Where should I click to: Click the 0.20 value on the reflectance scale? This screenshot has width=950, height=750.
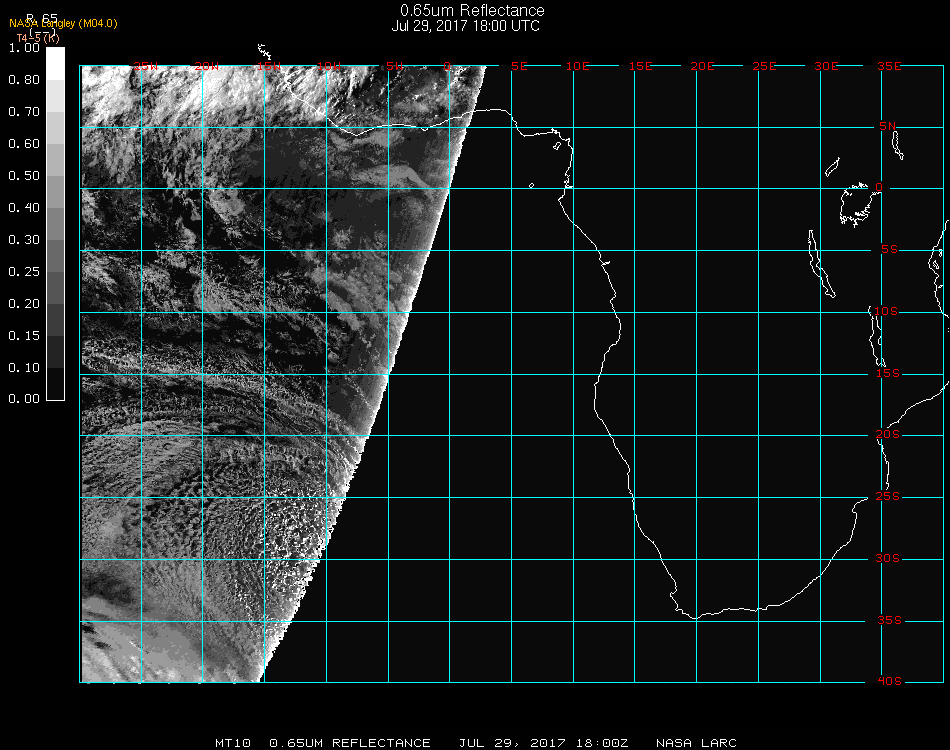24,304
